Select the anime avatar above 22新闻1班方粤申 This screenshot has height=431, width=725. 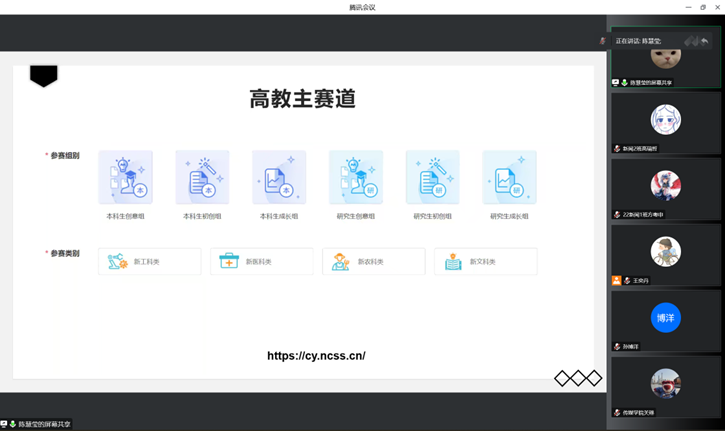click(665, 185)
